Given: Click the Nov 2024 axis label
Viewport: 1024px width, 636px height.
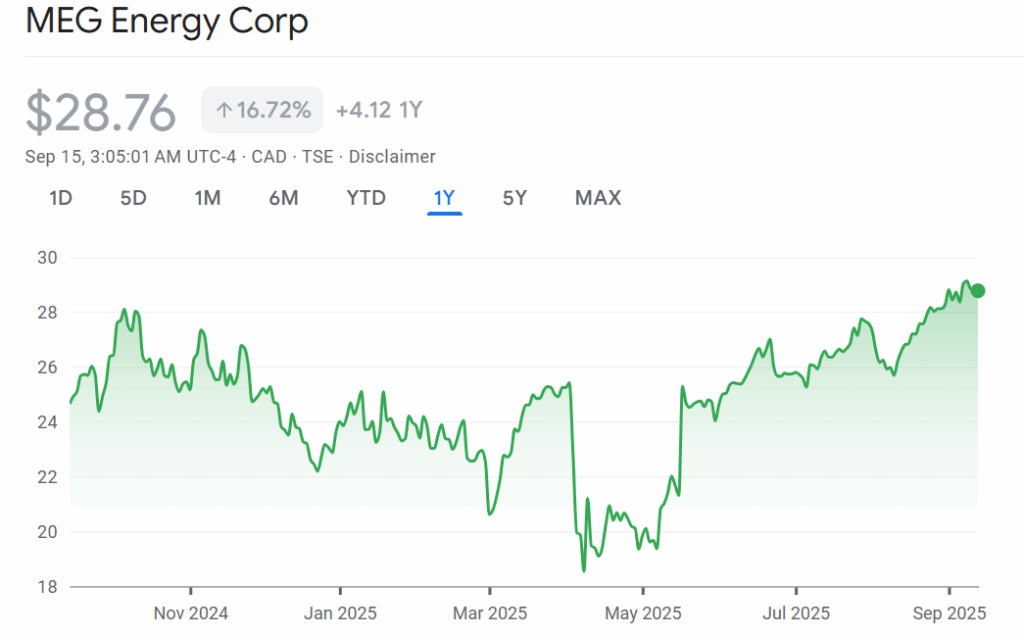Looking at the screenshot, I should click(191, 613).
